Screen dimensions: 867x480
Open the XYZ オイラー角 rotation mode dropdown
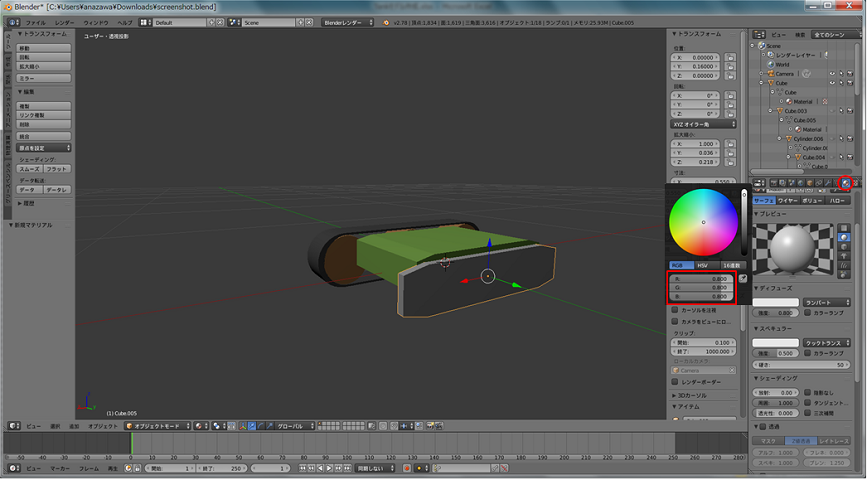pos(705,122)
